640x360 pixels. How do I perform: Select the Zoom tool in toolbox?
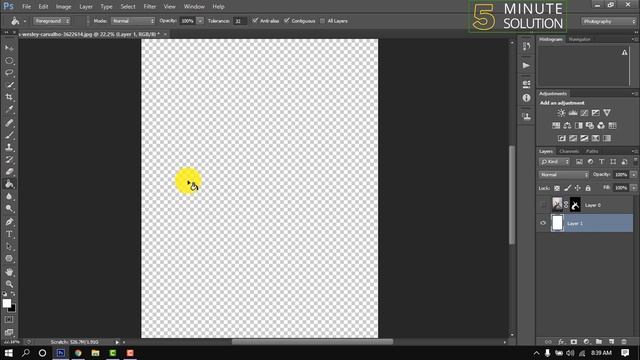click(x=9, y=284)
